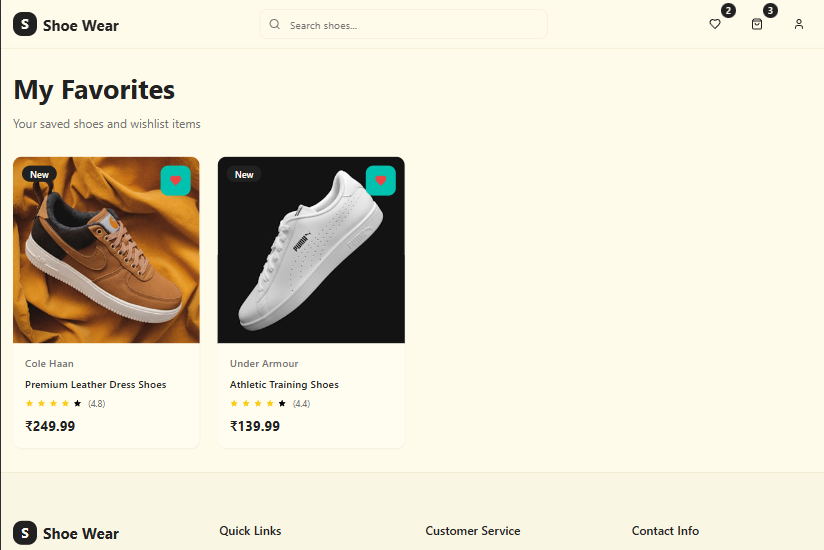Viewport: 824px width, 550px height.
Task: Click the ₹249.99 price
Action: click(50, 426)
